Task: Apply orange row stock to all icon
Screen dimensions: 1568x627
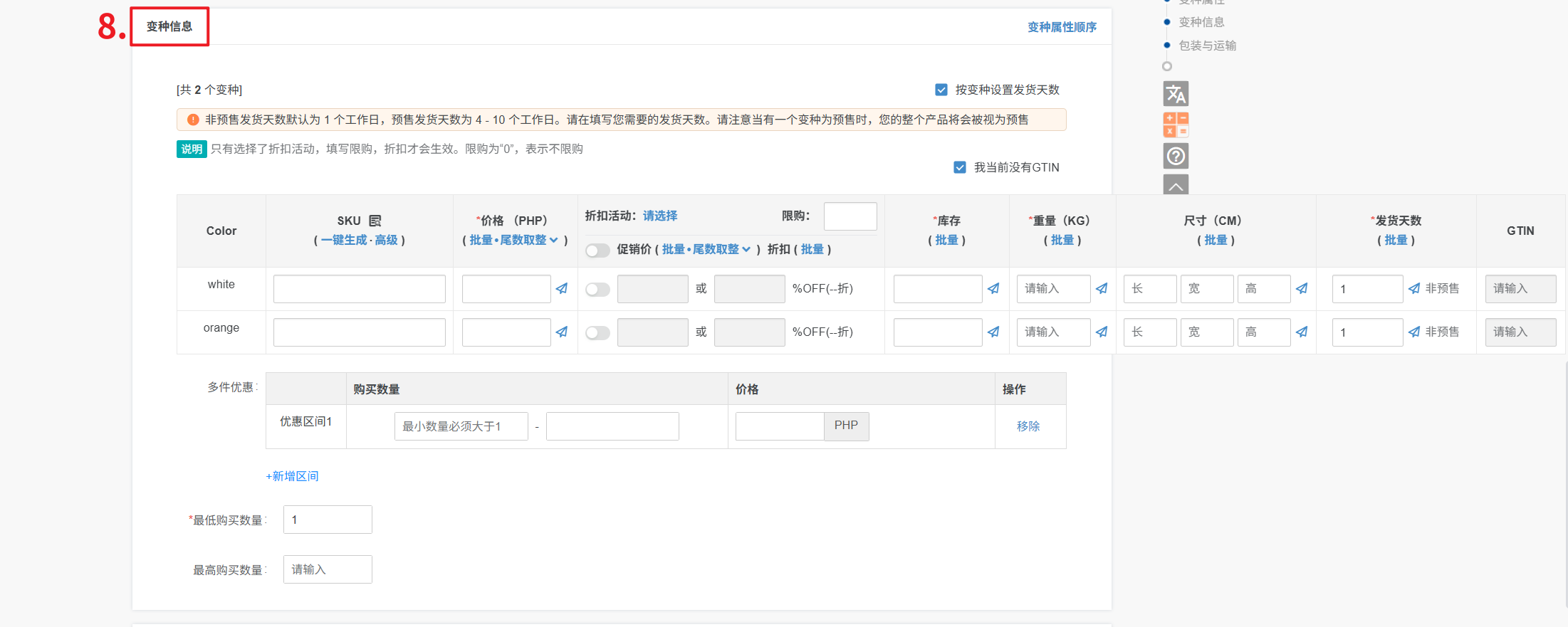Action: 993,332
